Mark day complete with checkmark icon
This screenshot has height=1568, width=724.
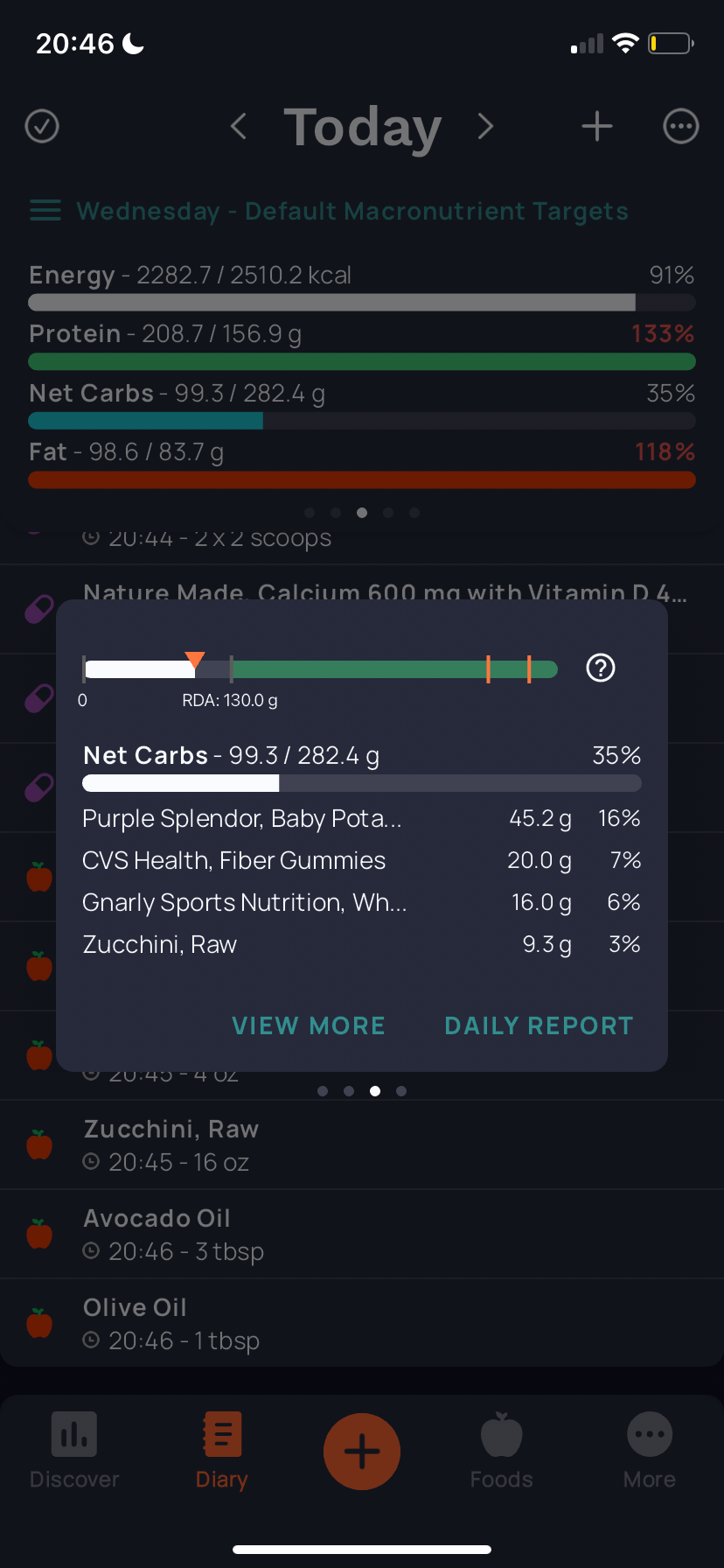42,126
